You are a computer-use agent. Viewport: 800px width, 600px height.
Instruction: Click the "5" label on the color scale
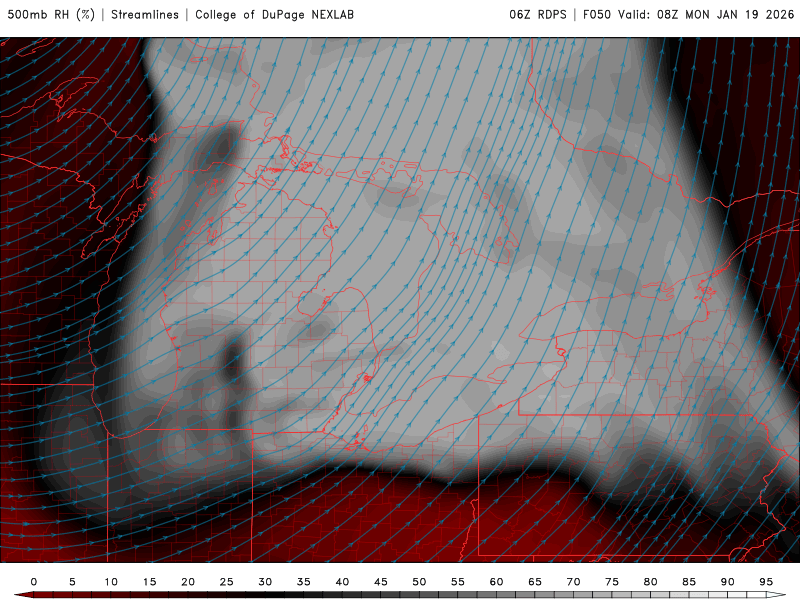(72, 582)
